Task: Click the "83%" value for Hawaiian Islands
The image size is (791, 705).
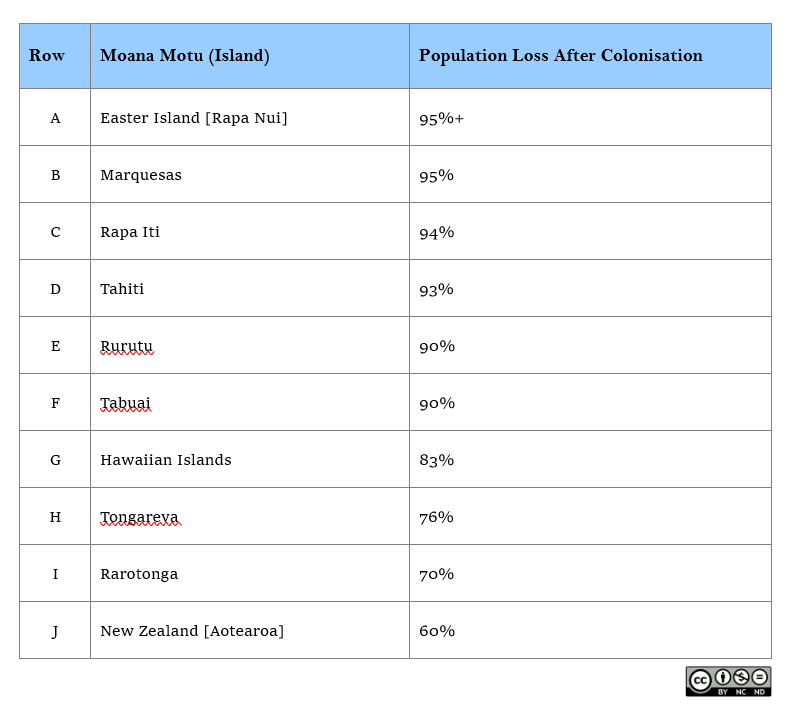Action: click(x=436, y=460)
